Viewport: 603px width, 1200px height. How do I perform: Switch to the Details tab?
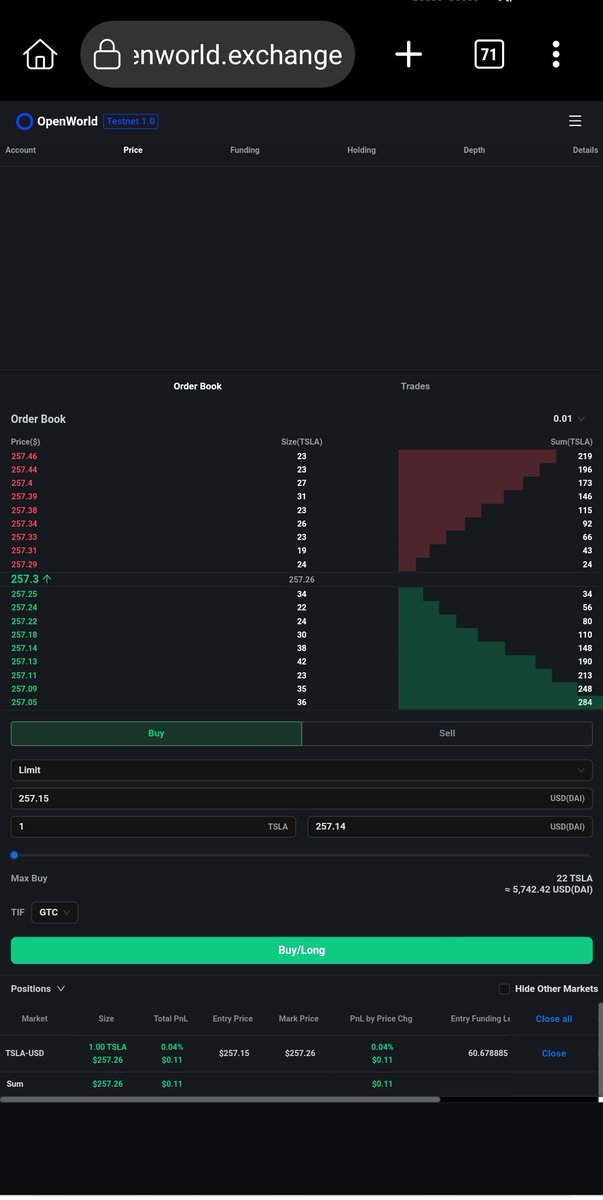pyautogui.click(x=586, y=150)
